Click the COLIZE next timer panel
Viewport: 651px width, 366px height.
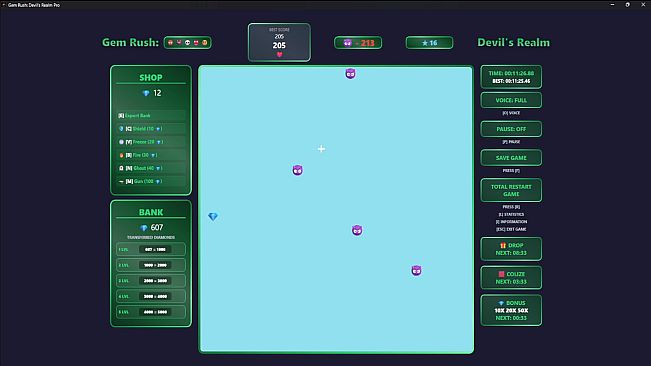511,278
